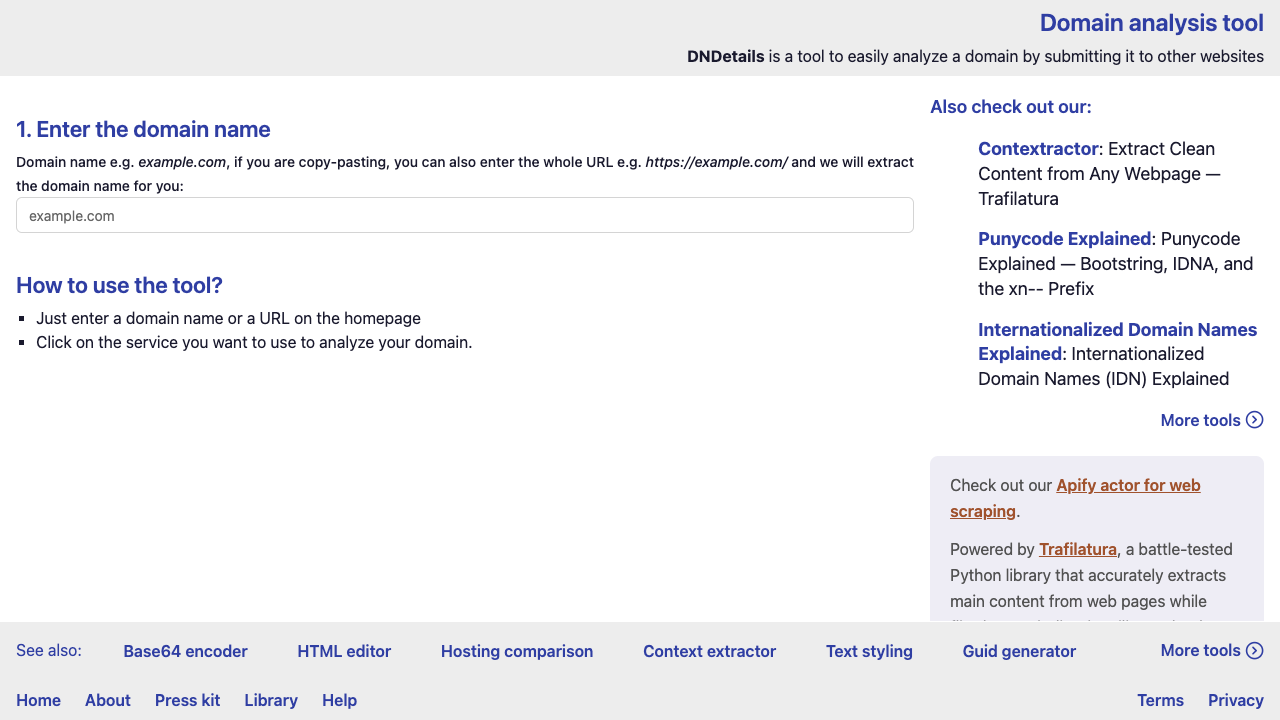
Task: Open the Punycode Explained link
Action: [1064, 239]
